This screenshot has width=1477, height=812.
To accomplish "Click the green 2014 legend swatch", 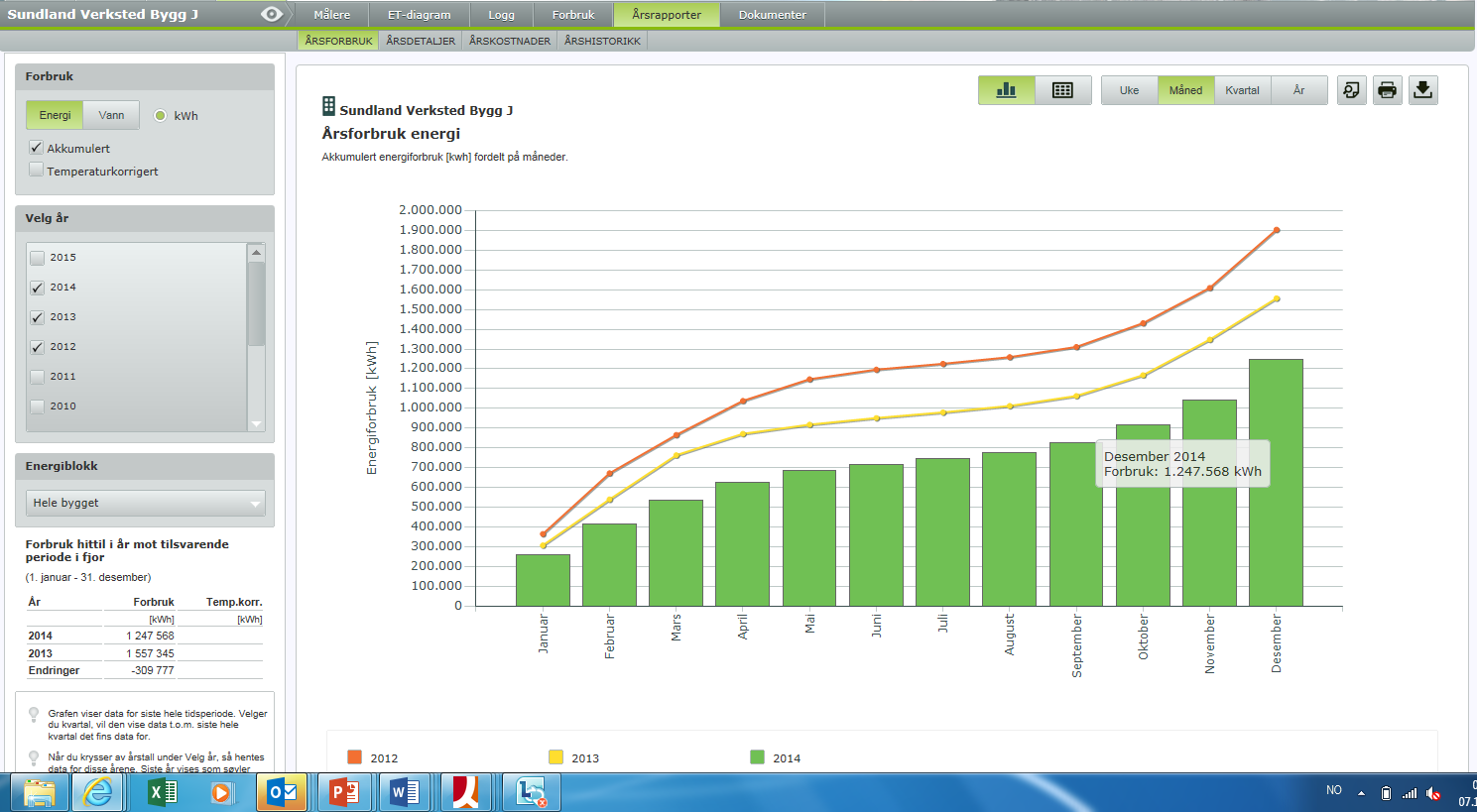I will [x=758, y=757].
